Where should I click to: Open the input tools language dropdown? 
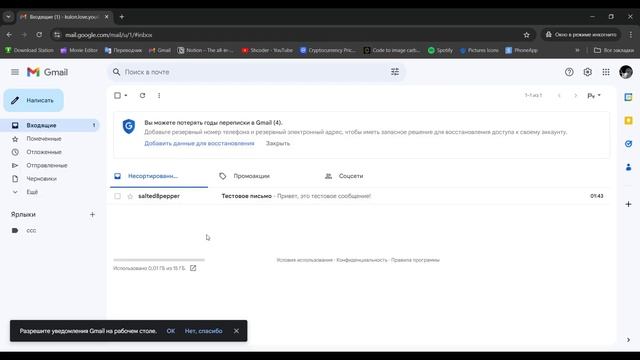[x=594, y=96]
